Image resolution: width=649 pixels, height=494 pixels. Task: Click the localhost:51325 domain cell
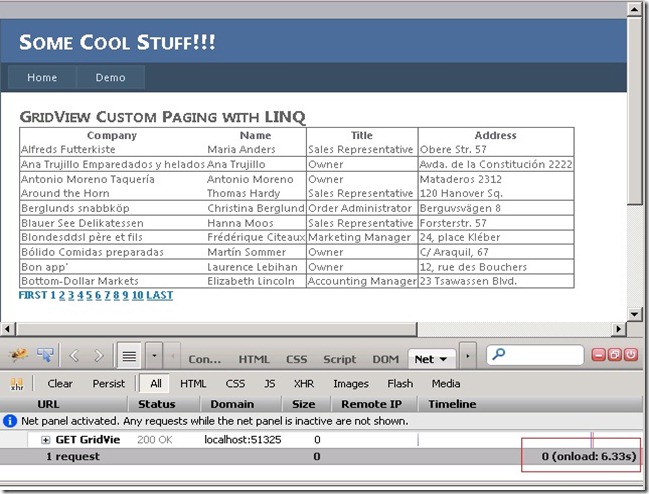tap(243, 439)
